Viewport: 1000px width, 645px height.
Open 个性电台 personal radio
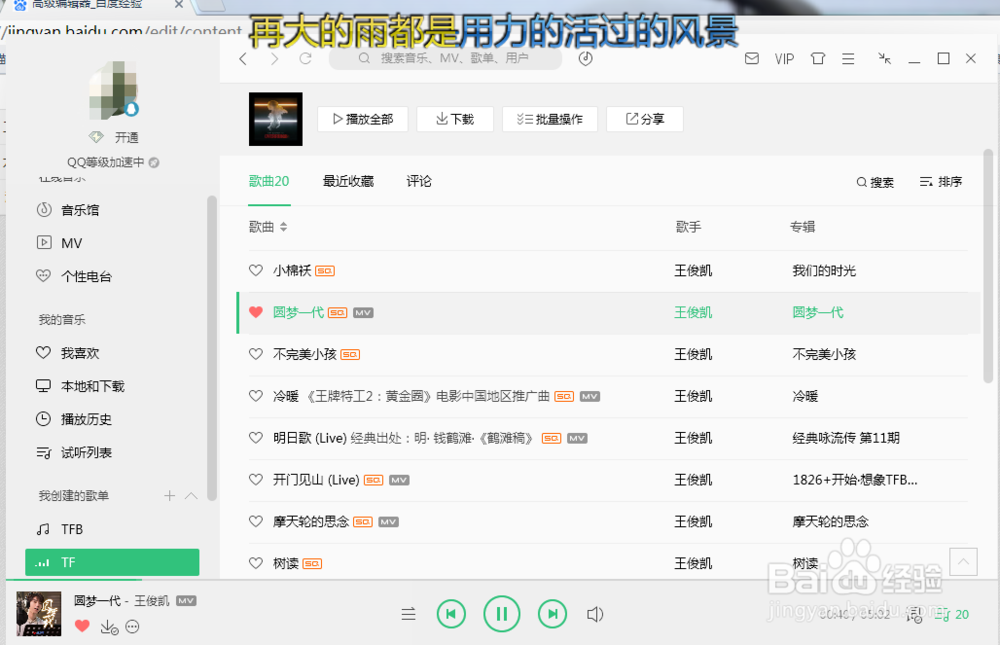[83, 276]
